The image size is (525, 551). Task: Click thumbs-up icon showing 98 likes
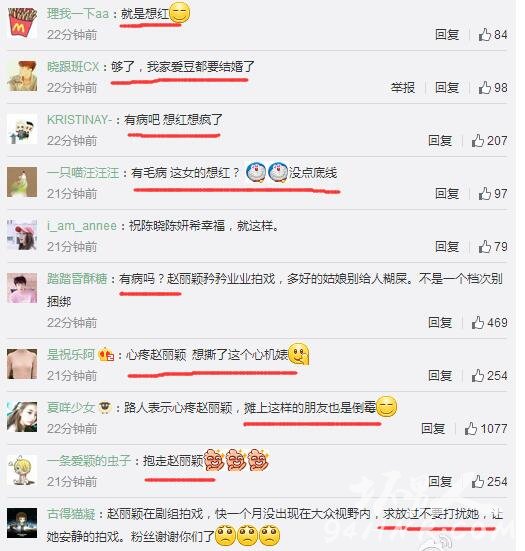point(485,87)
